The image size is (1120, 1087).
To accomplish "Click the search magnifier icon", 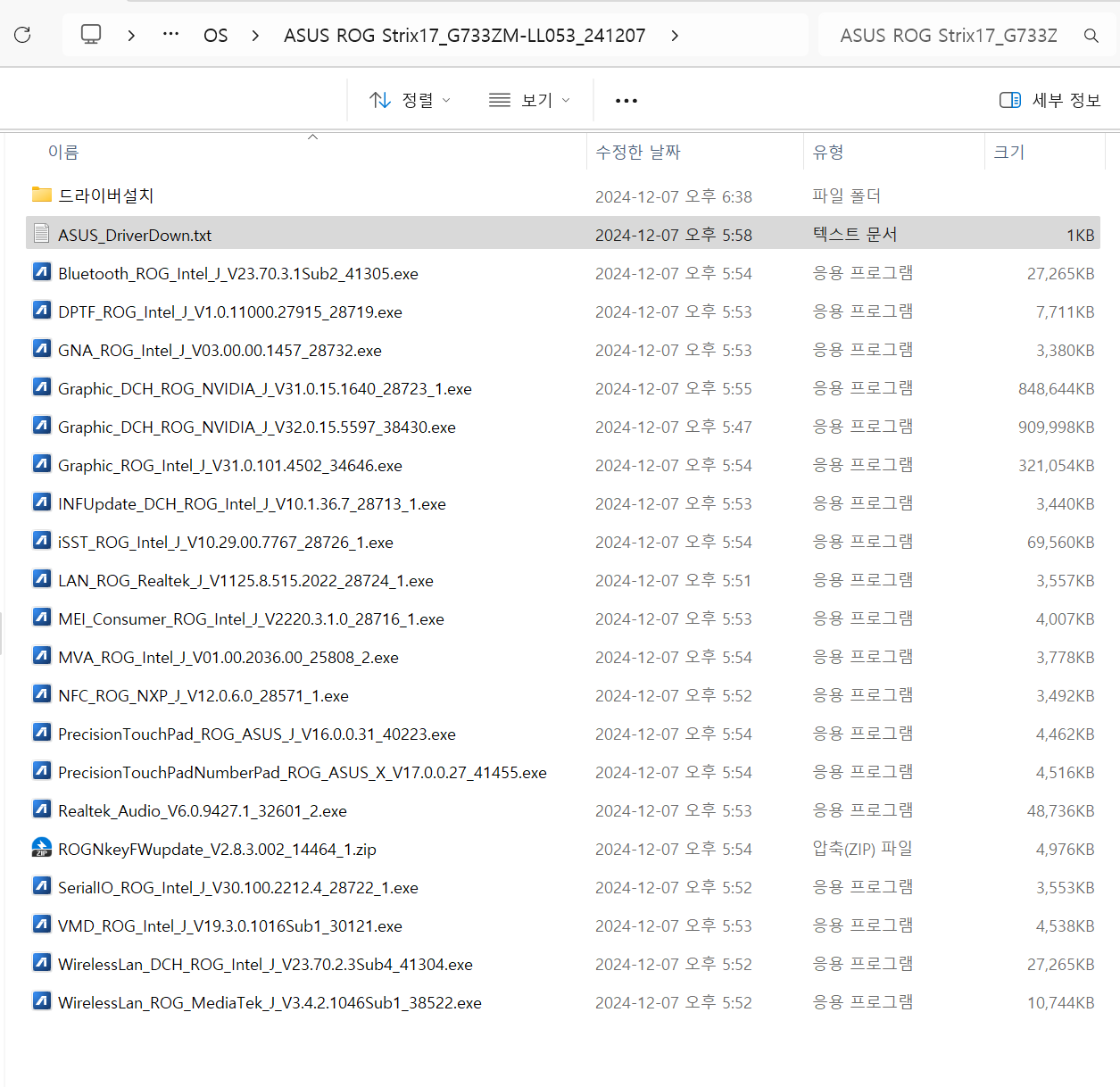I will (x=1091, y=36).
